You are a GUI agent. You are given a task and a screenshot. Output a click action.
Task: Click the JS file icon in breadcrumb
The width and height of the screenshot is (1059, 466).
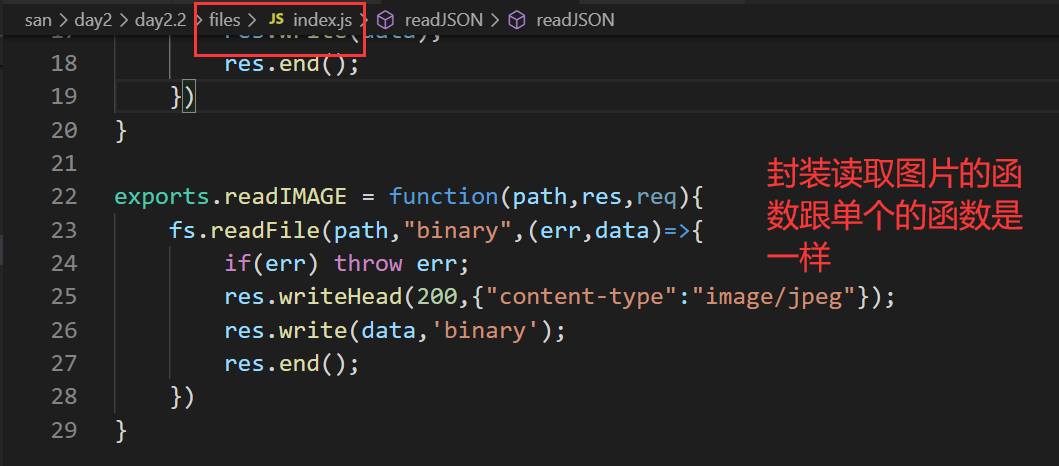pos(276,20)
